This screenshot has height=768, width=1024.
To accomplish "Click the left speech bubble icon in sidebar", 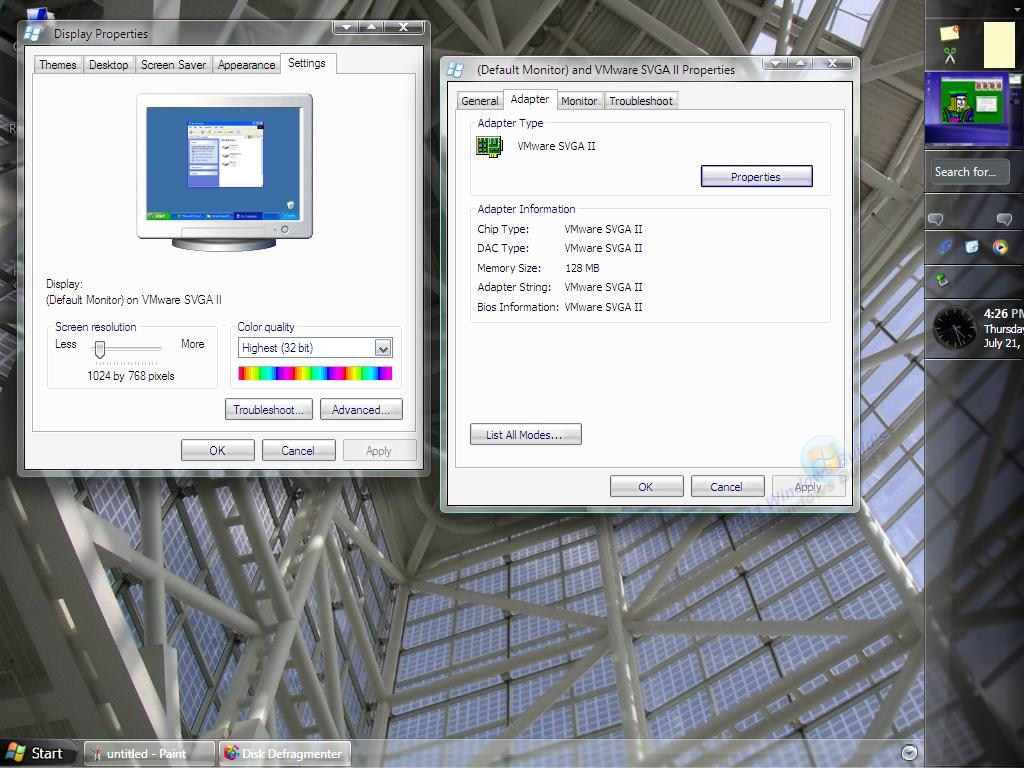I will [936, 219].
